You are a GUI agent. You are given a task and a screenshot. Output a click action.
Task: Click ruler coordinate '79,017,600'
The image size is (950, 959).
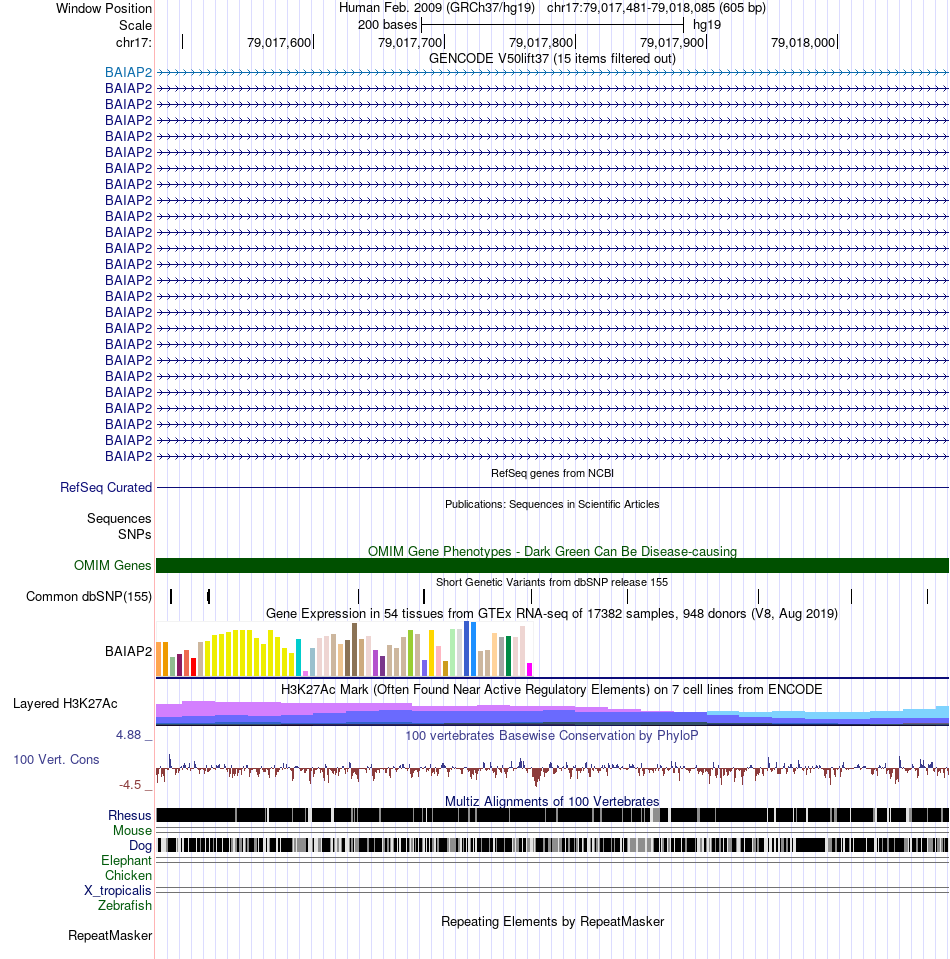coord(279,43)
